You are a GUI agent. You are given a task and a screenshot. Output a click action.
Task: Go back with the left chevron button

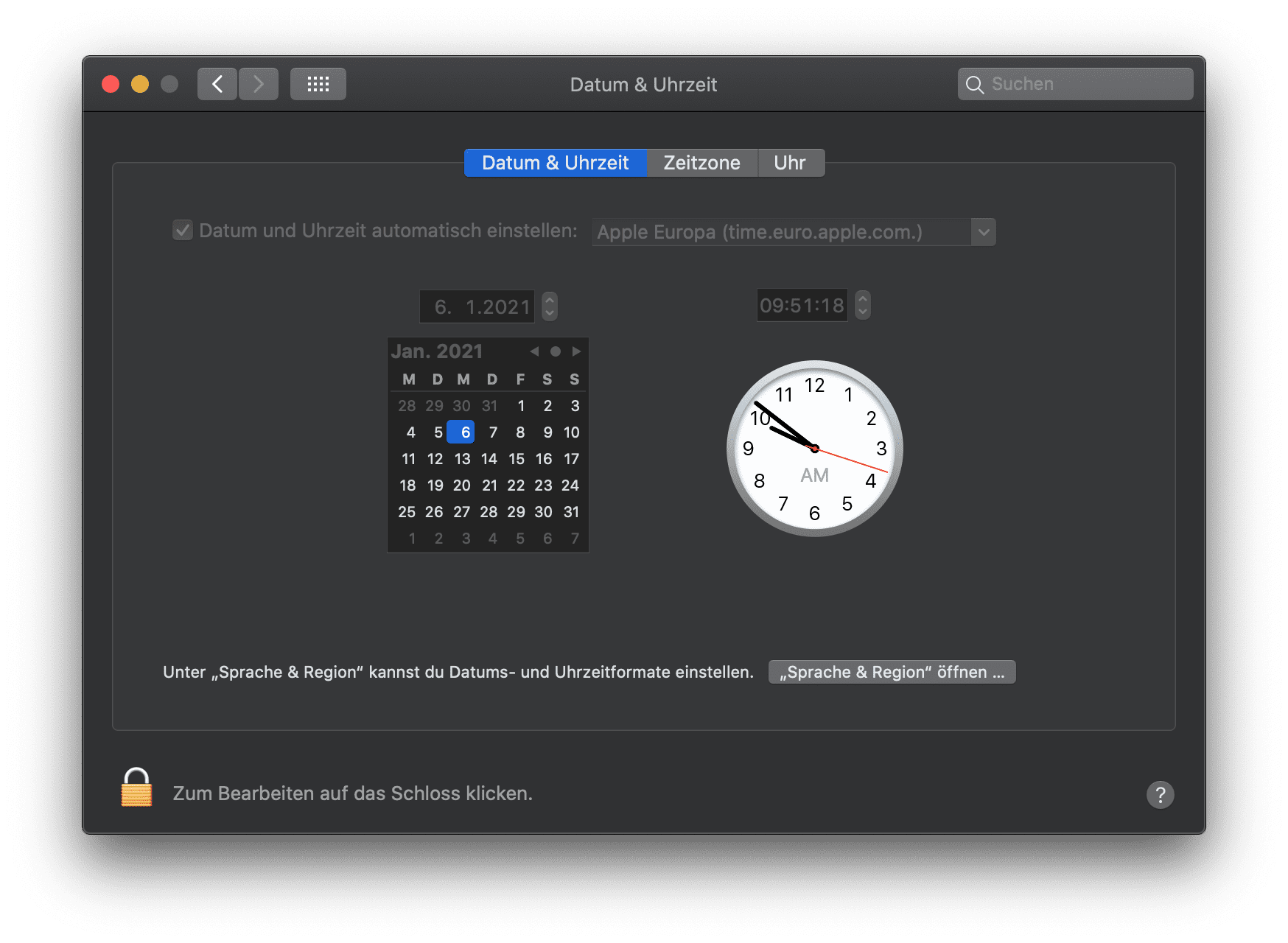(x=217, y=84)
